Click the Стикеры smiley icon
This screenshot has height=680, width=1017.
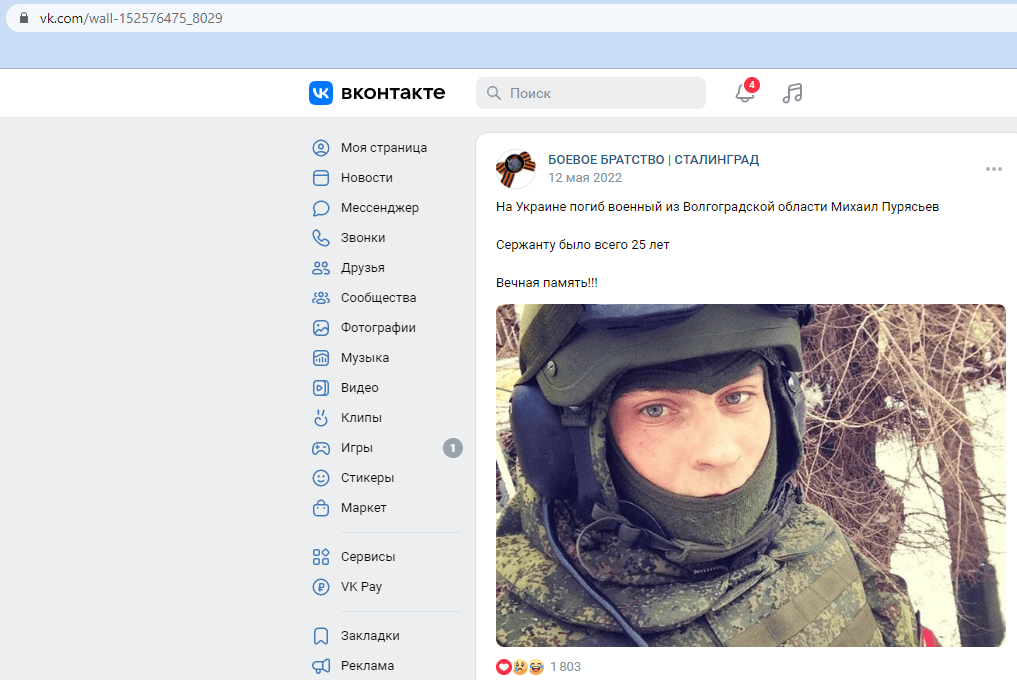(321, 478)
